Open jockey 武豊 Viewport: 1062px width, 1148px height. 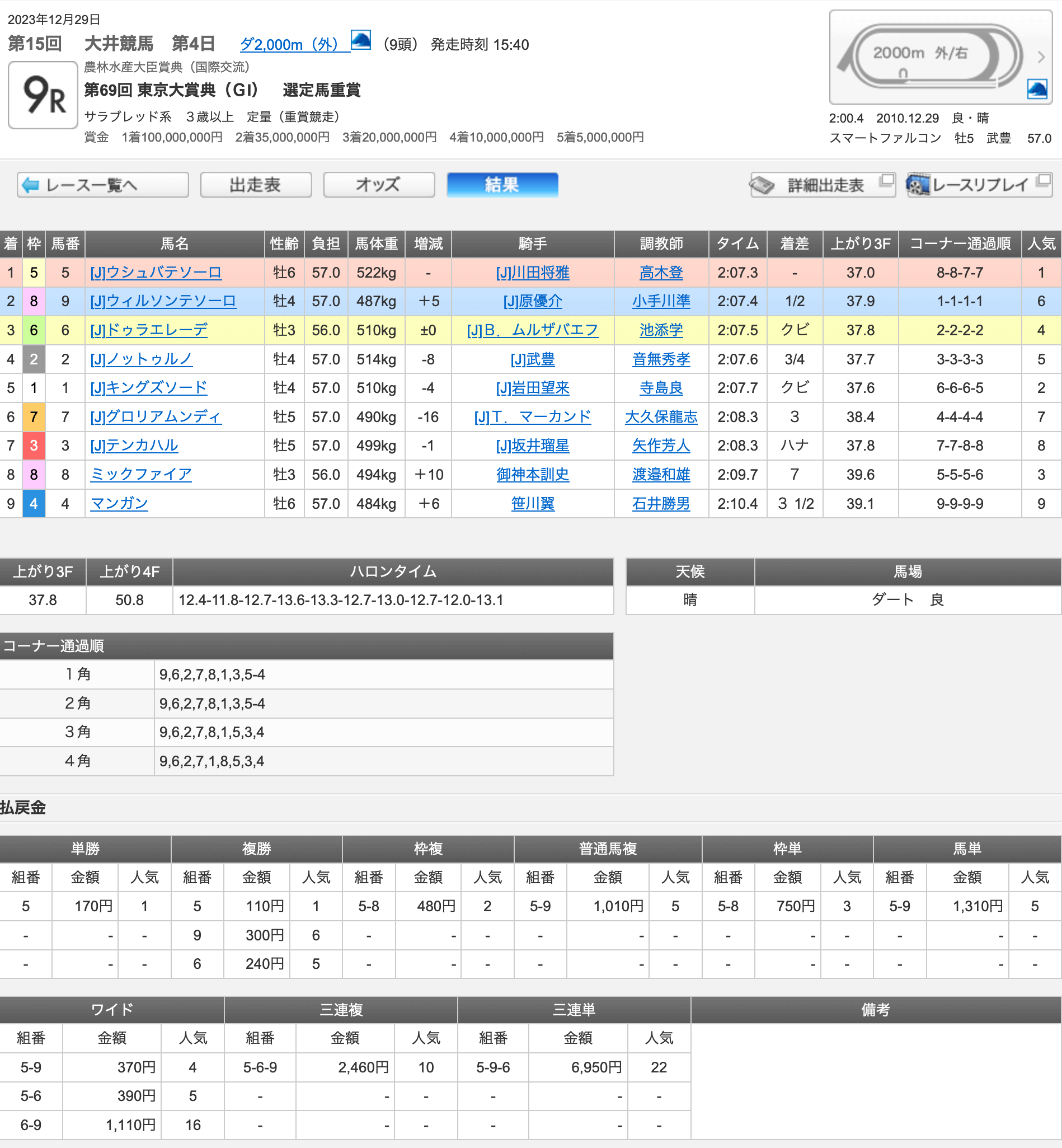pyautogui.click(x=533, y=359)
